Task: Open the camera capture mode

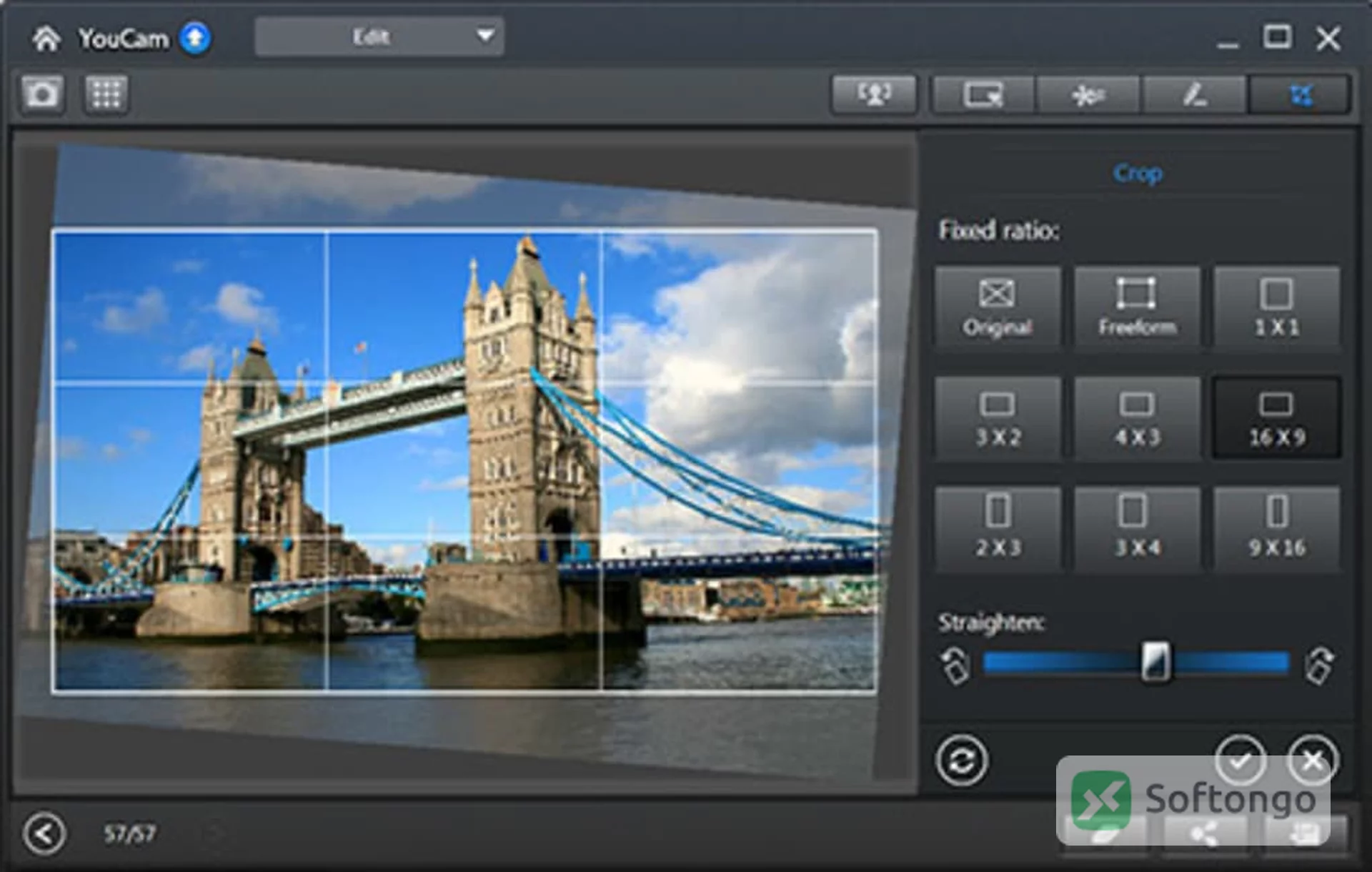Action: point(42,94)
